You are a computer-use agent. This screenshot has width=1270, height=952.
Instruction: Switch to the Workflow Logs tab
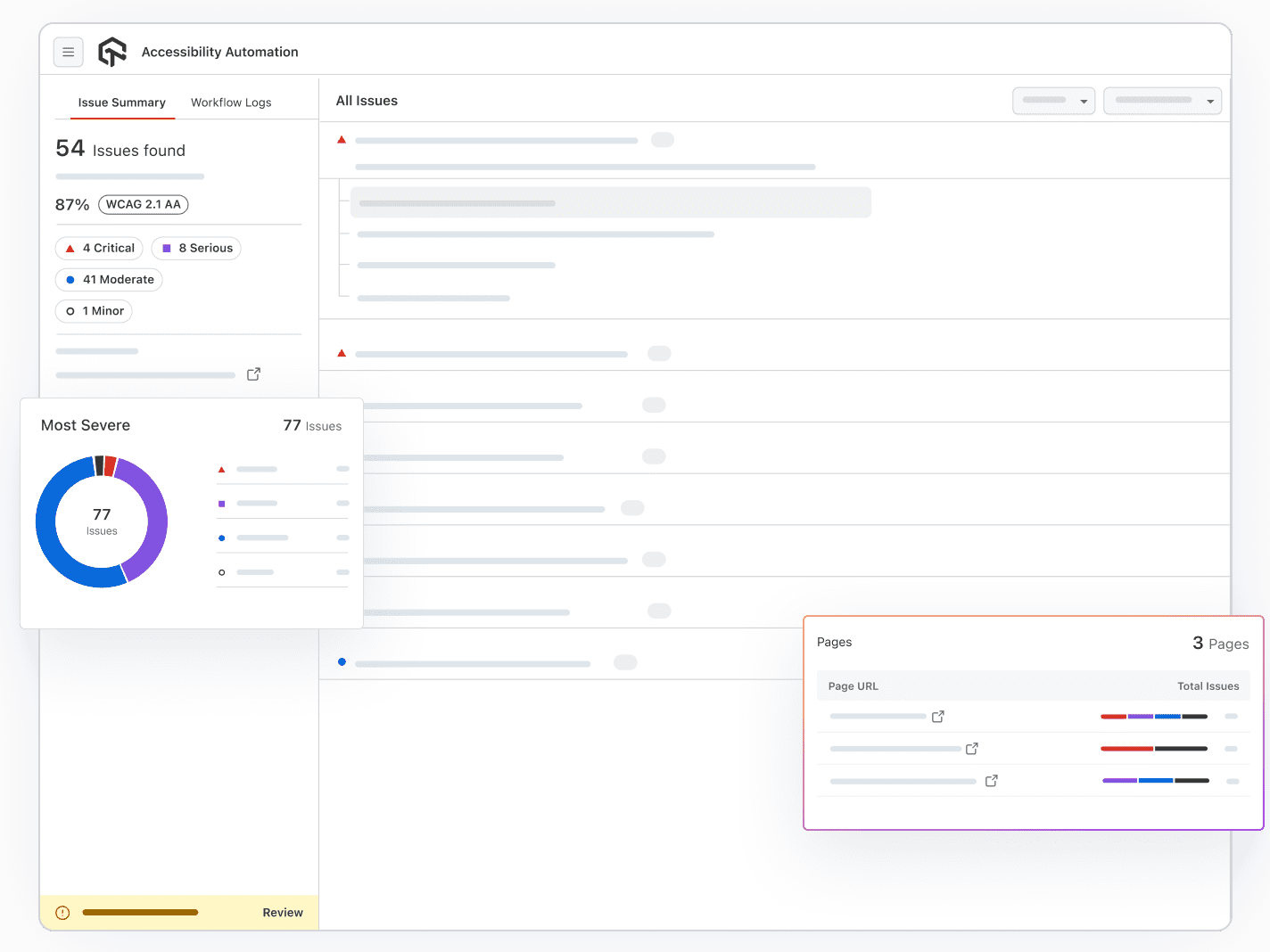coord(231,103)
